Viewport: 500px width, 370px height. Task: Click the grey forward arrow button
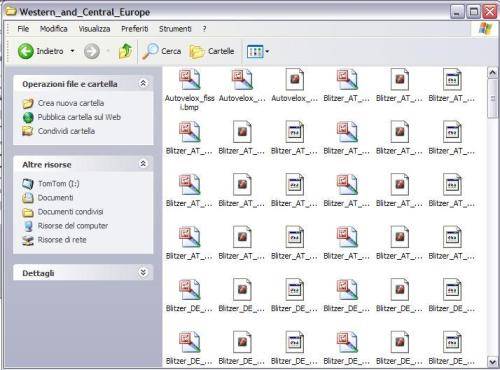[92, 51]
